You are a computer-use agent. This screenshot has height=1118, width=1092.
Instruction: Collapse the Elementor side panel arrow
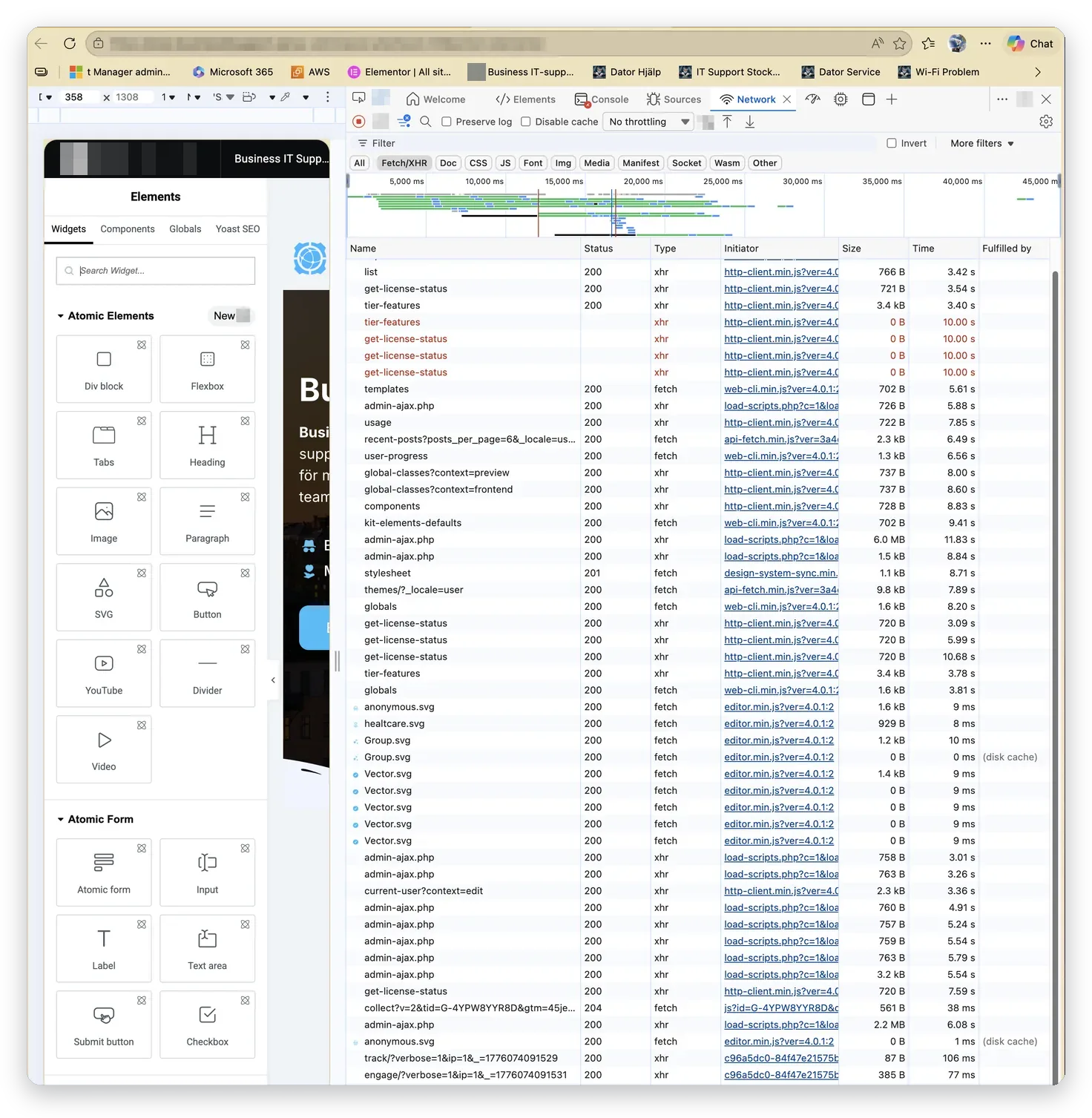click(x=273, y=680)
